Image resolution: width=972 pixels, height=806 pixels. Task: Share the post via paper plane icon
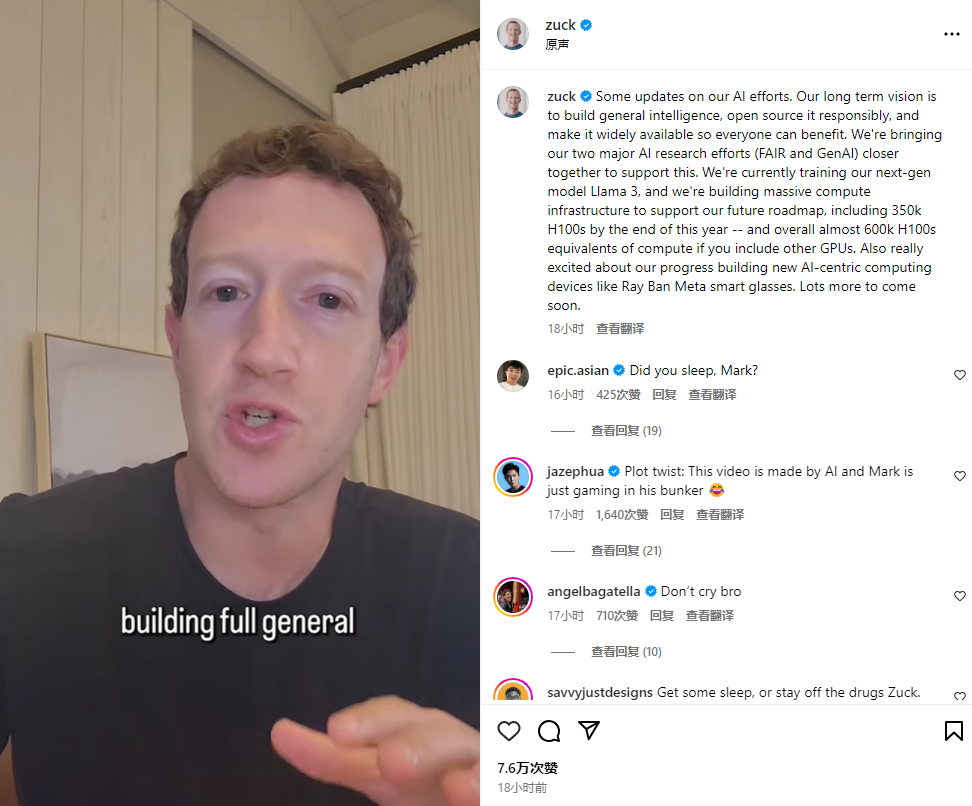(x=588, y=730)
